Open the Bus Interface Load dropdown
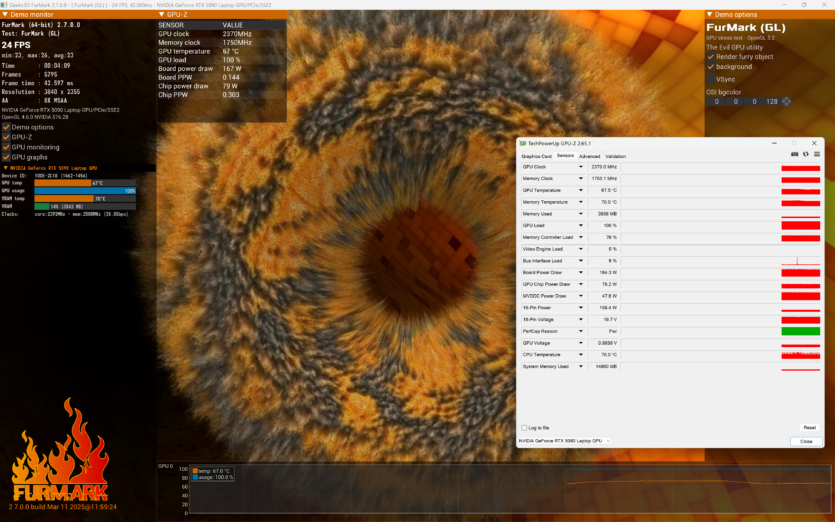 [x=580, y=261]
